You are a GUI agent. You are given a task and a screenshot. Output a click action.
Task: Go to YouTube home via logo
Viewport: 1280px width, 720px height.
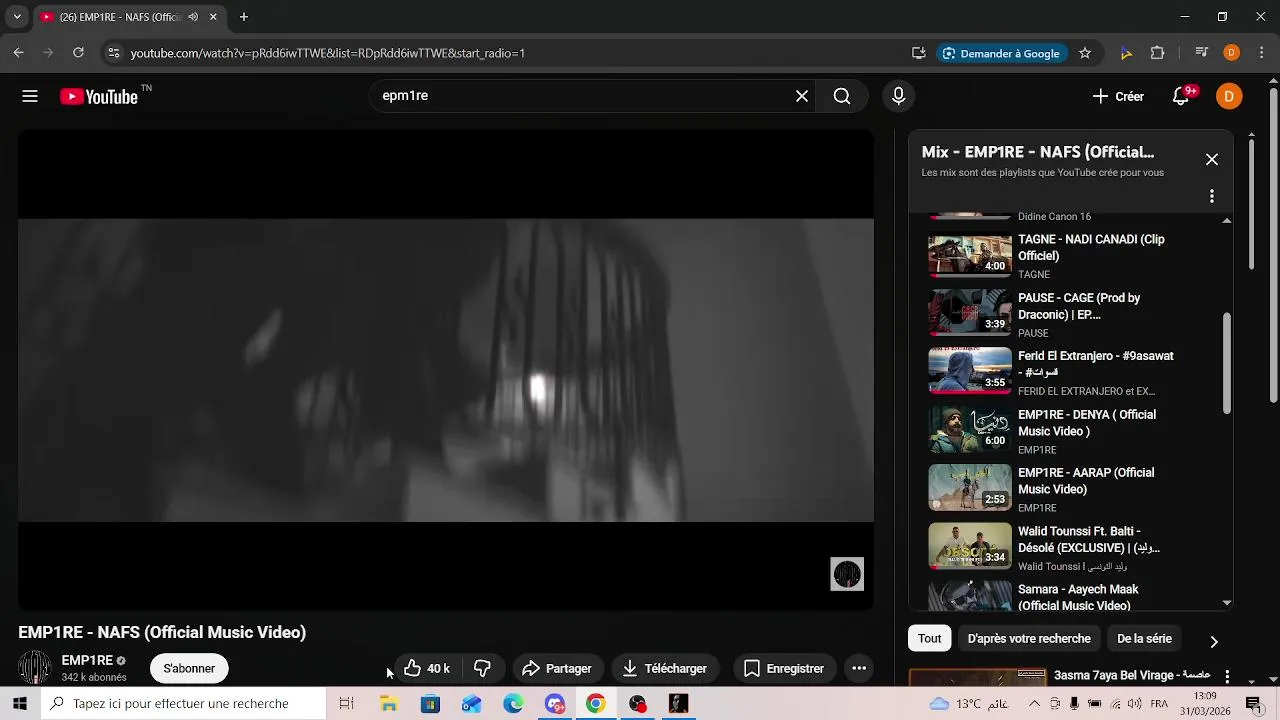coord(98,96)
